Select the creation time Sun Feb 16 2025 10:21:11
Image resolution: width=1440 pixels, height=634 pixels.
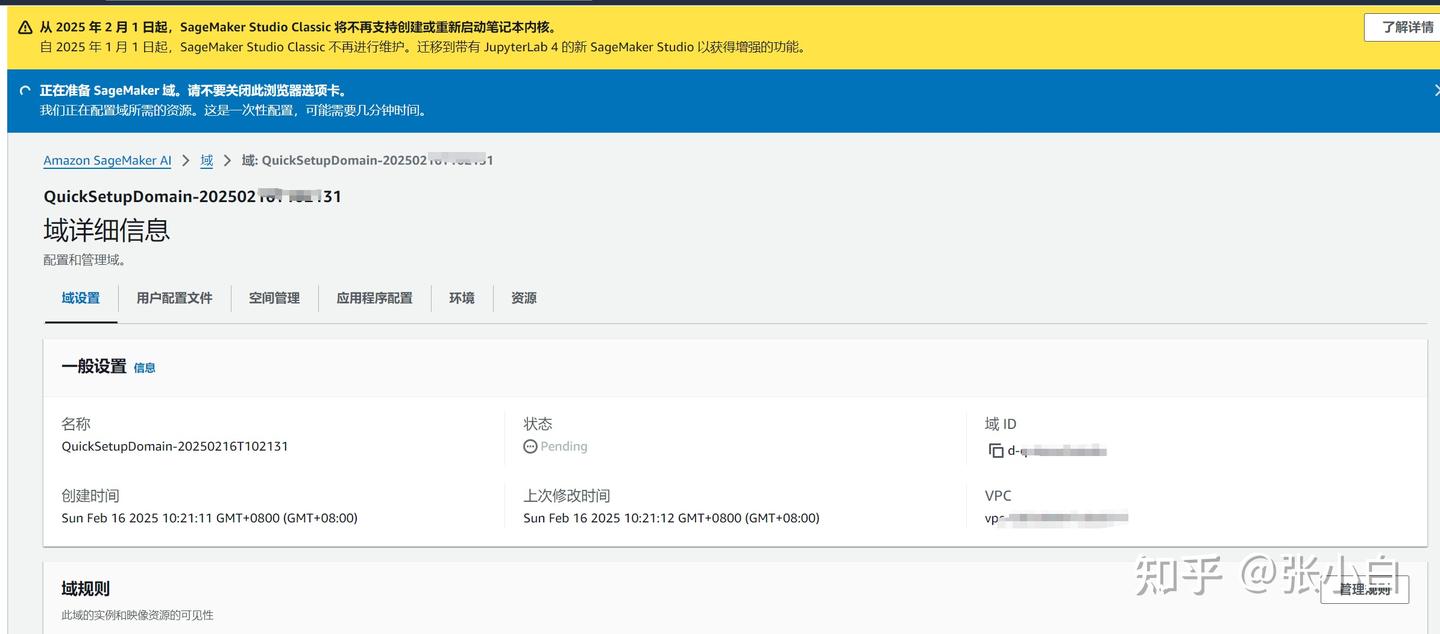tap(210, 518)
